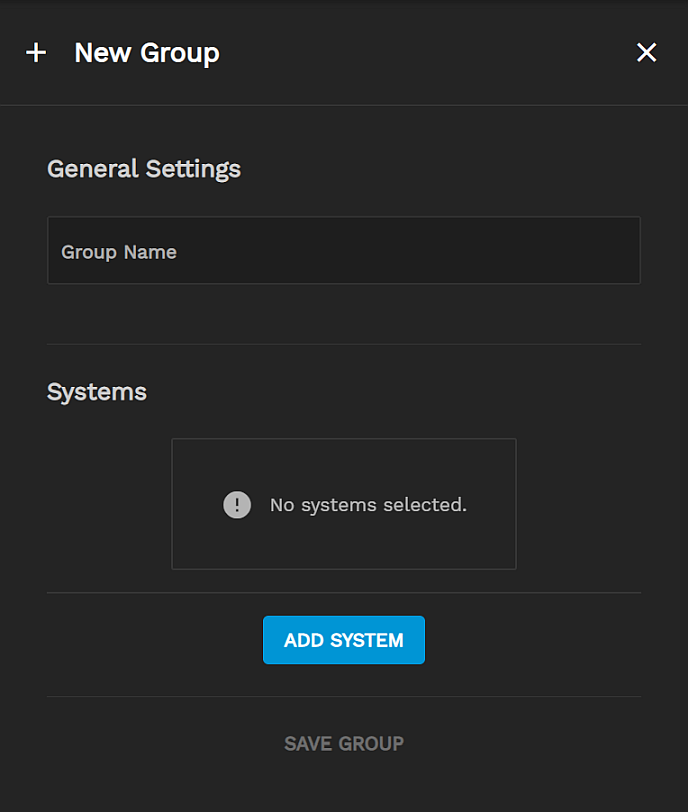This screenshot has width=688, height=812.
Task: Save the new group
Action: [344, 743]
